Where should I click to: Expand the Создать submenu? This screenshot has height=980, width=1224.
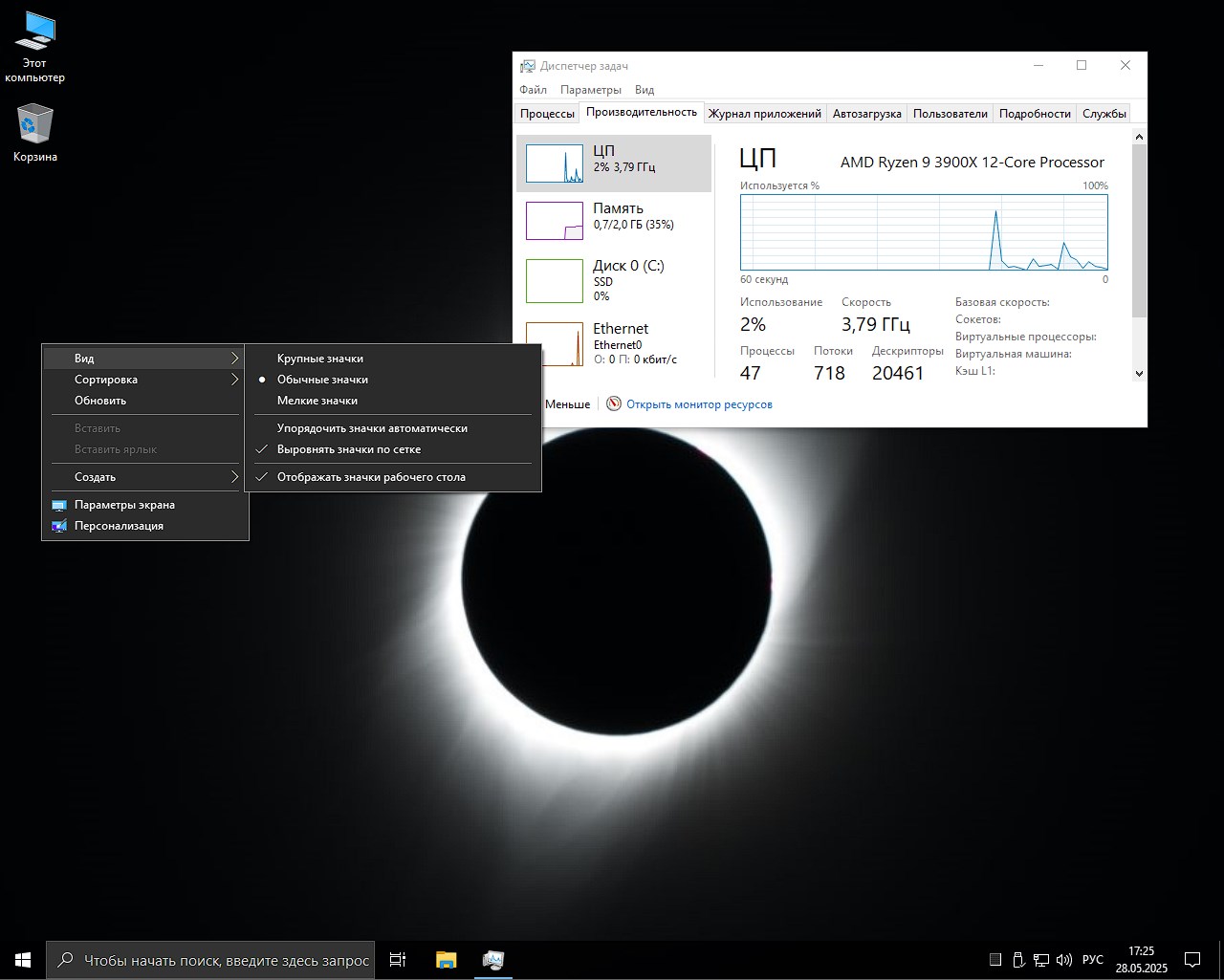96,477
